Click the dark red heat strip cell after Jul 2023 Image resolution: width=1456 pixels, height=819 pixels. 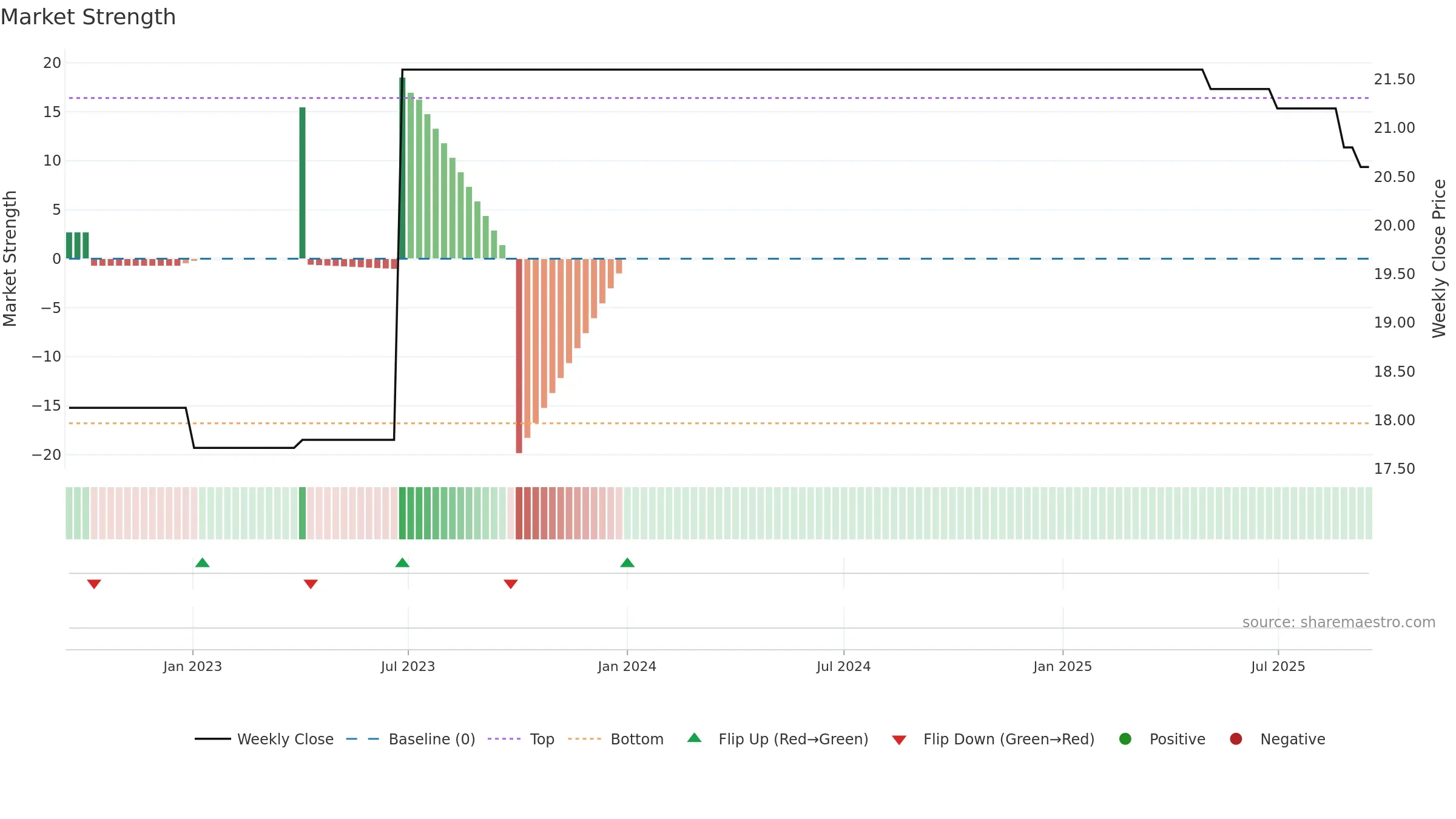[519, 513]
